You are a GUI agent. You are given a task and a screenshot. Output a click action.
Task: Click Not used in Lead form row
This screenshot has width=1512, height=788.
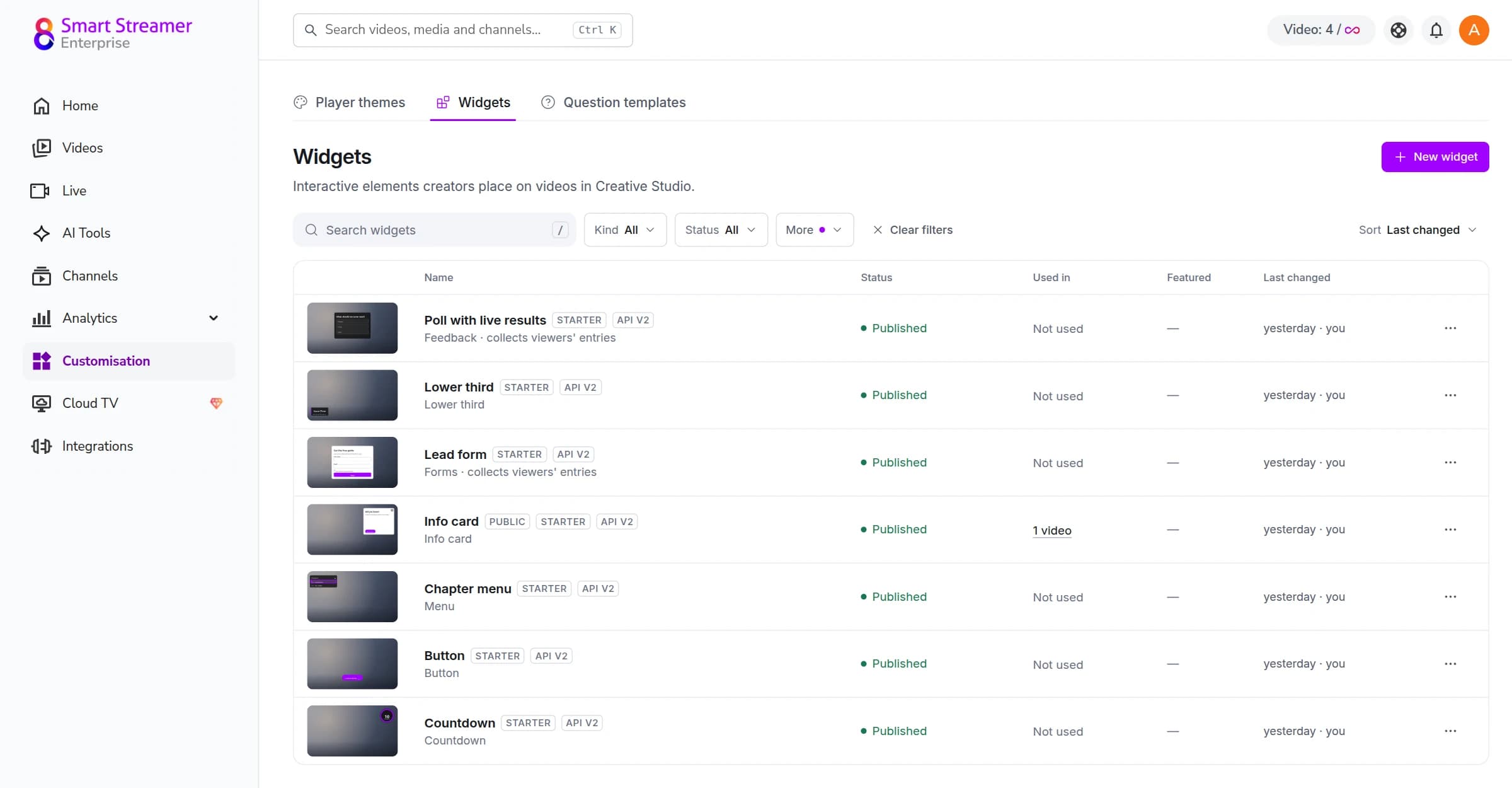tap(1058, 463)
